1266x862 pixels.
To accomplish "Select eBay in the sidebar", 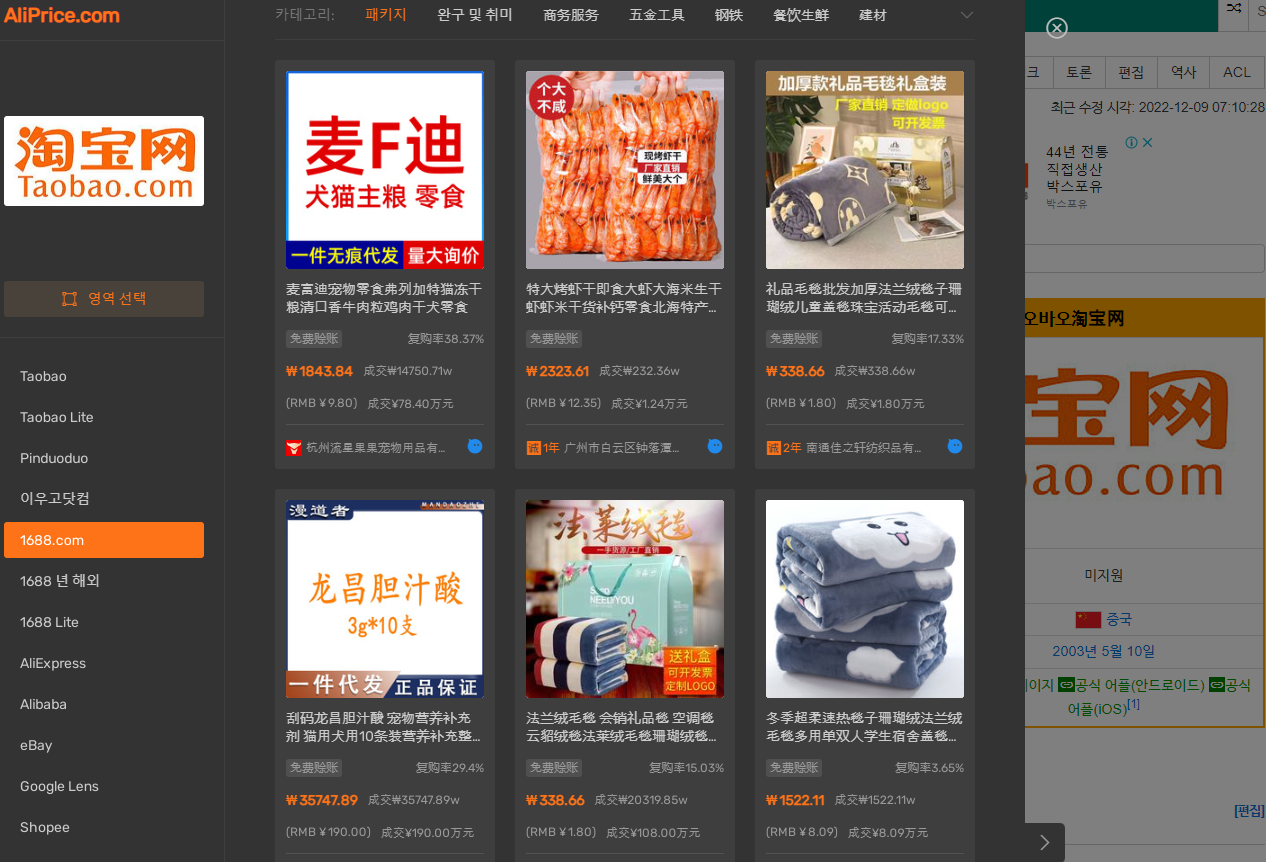I will point(104,745).
